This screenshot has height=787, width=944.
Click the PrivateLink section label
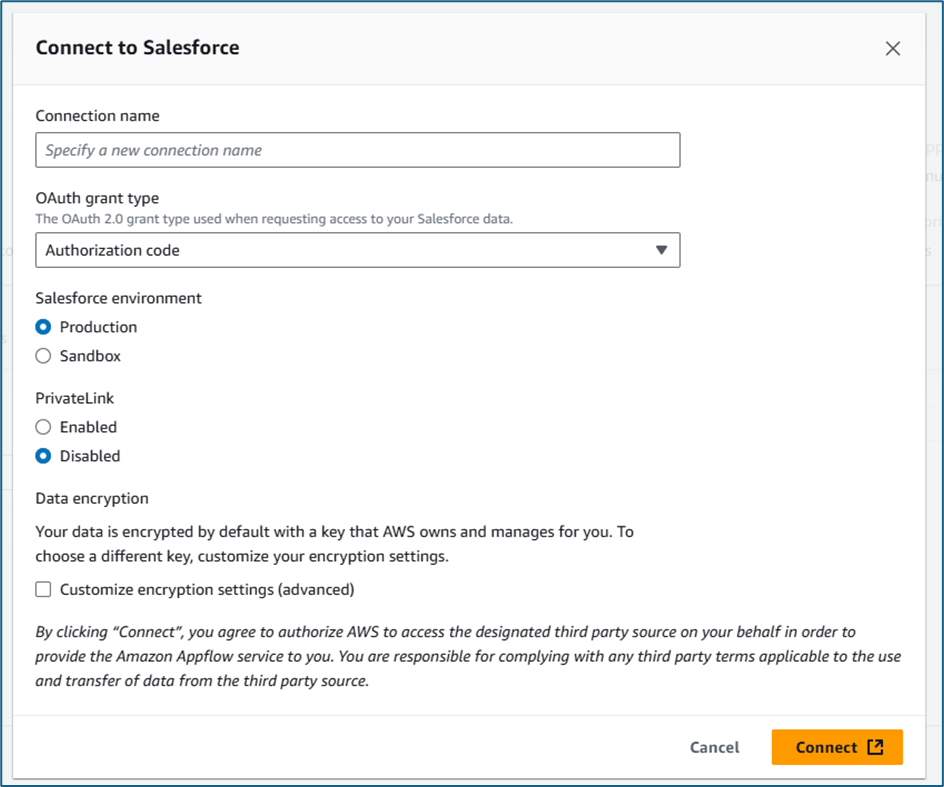click(x=75, y=398)
